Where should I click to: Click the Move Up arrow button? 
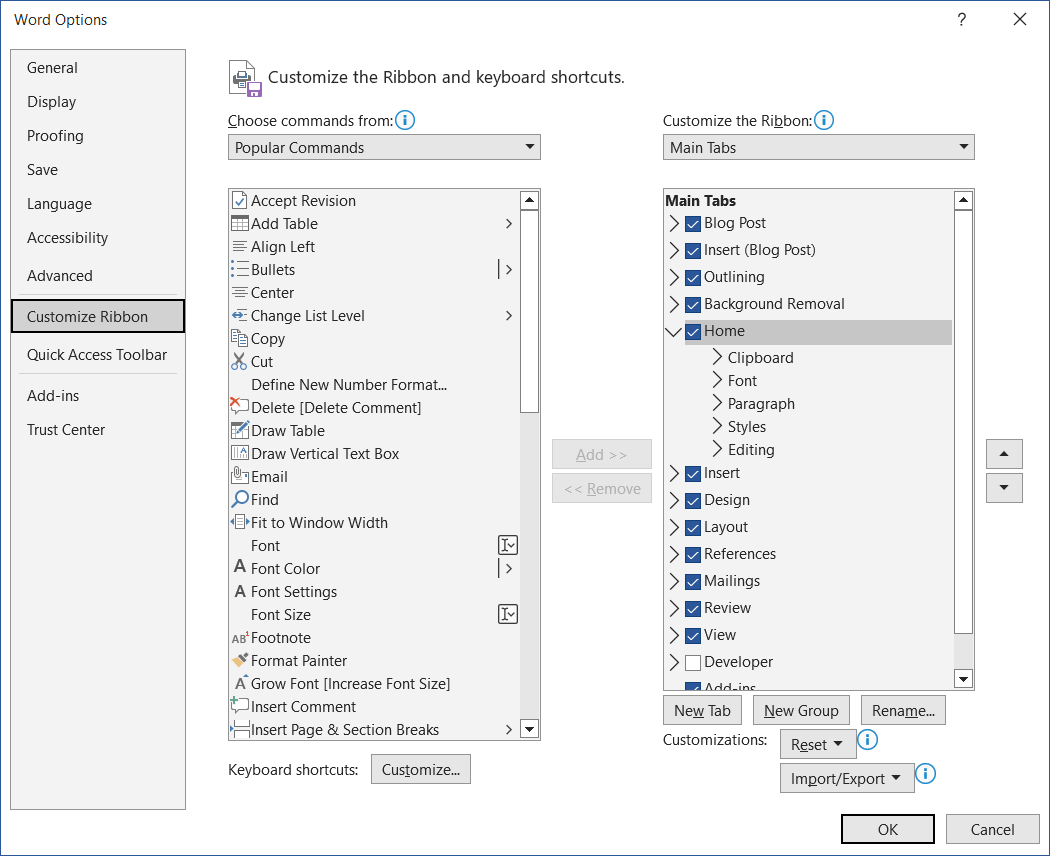tap(1004, 453)
